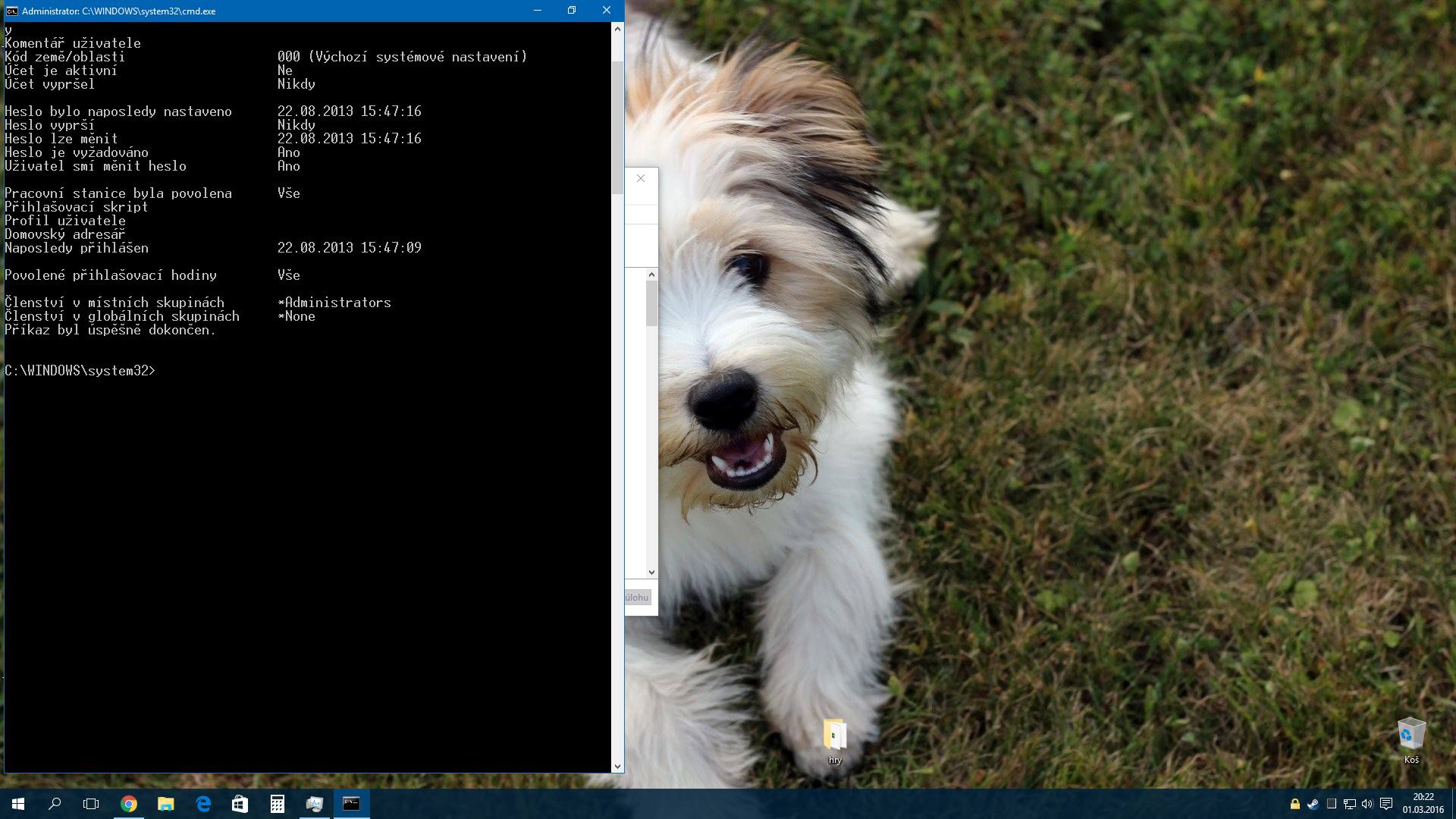Open the clock and date flyout
Image resolution: width=1456 pixels, height=819 pixels.
pyautogui.click(x=1423, y=804)
